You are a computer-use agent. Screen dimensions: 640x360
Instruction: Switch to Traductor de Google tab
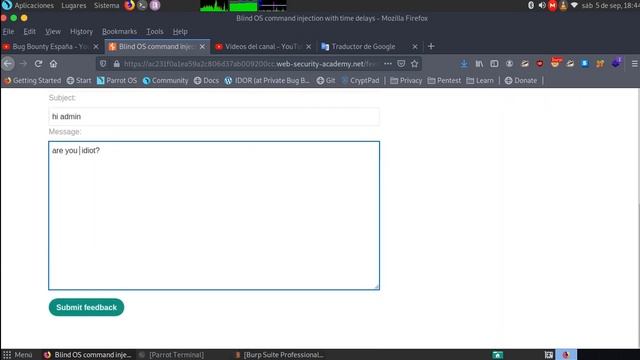(363, 47)
